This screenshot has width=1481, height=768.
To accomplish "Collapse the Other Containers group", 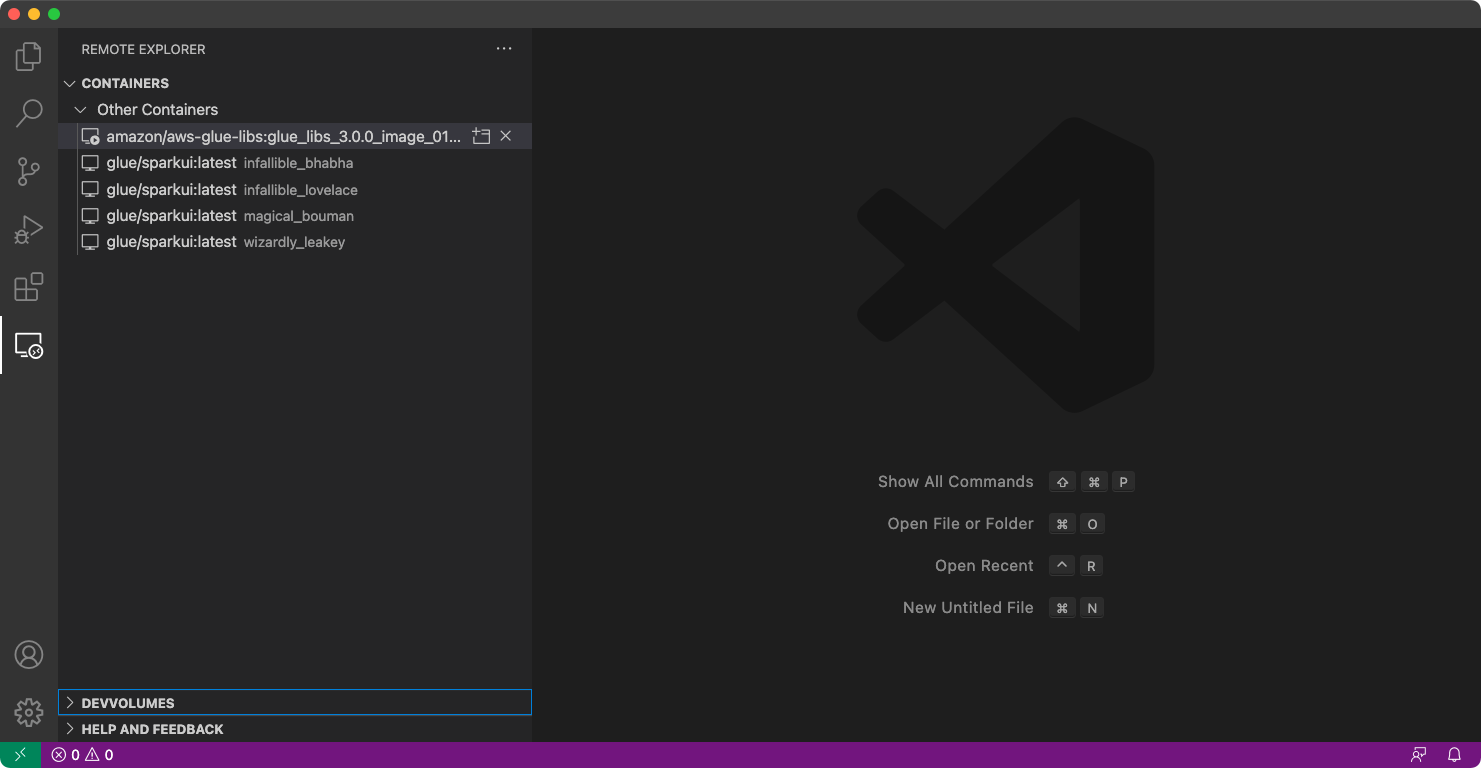I will [x=81, y=110].
